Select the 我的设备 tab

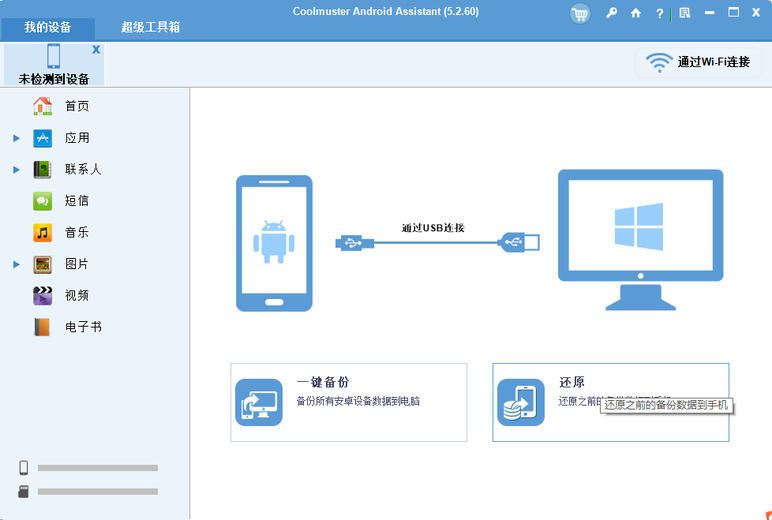coord(48,27)
